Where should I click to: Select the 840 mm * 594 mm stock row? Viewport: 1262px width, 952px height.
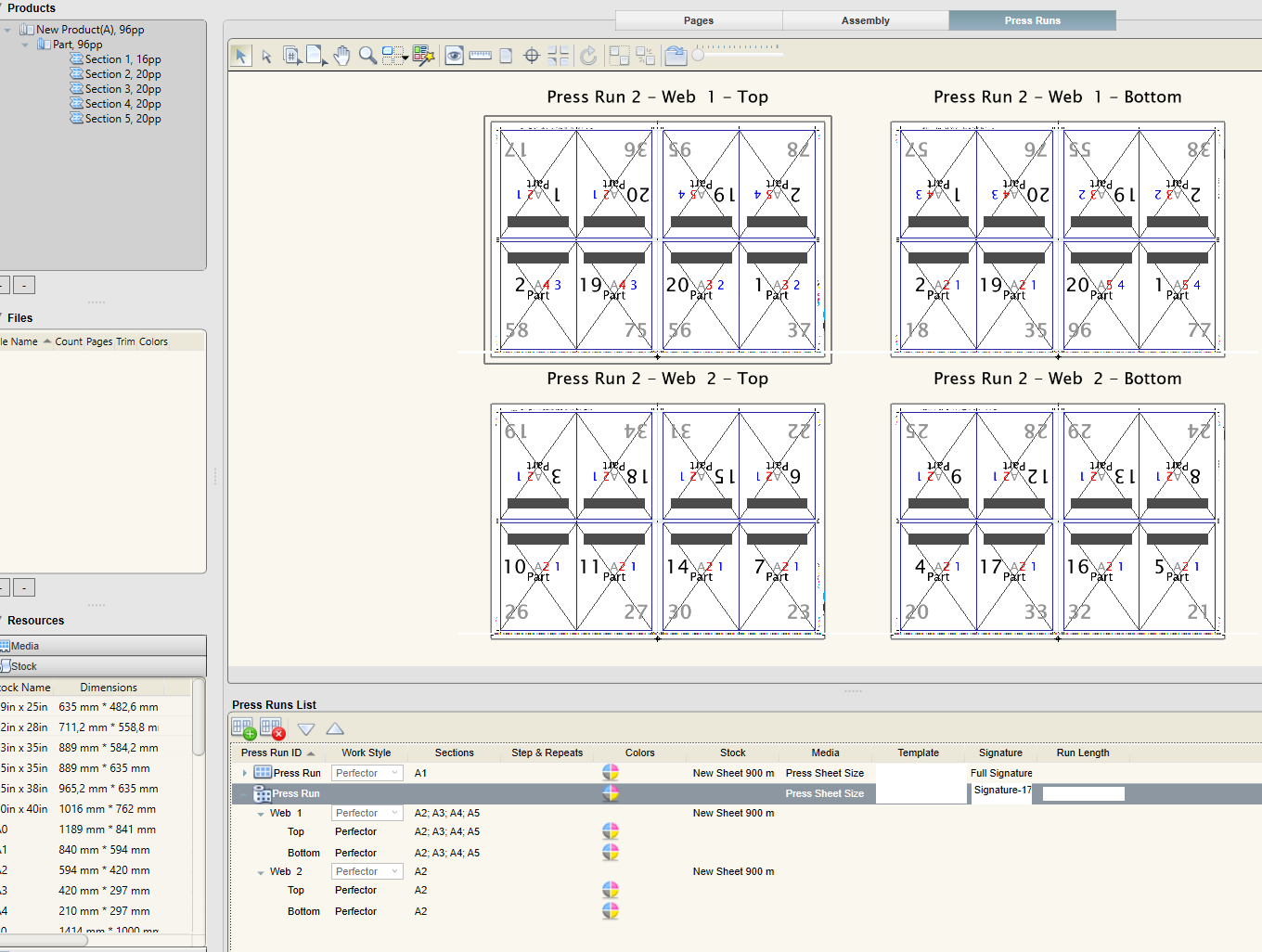[96, 850]
